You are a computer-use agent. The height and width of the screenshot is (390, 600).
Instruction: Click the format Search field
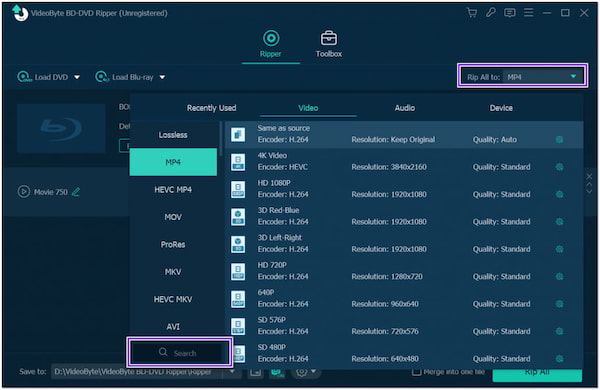tap(179, 352)
